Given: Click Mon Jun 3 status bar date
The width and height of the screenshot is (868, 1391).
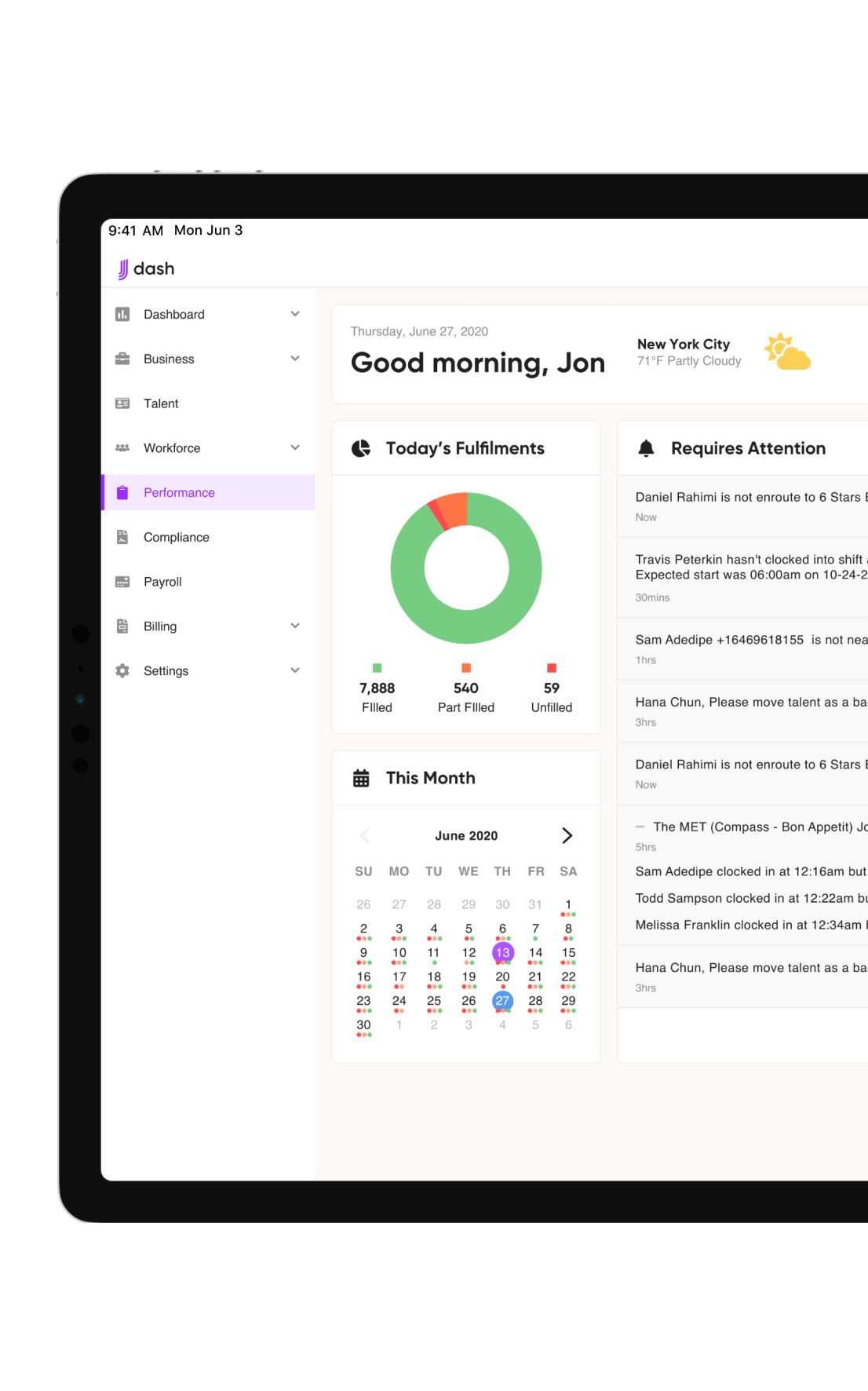Looking at the screenshot, I should [x=209, y=230].
